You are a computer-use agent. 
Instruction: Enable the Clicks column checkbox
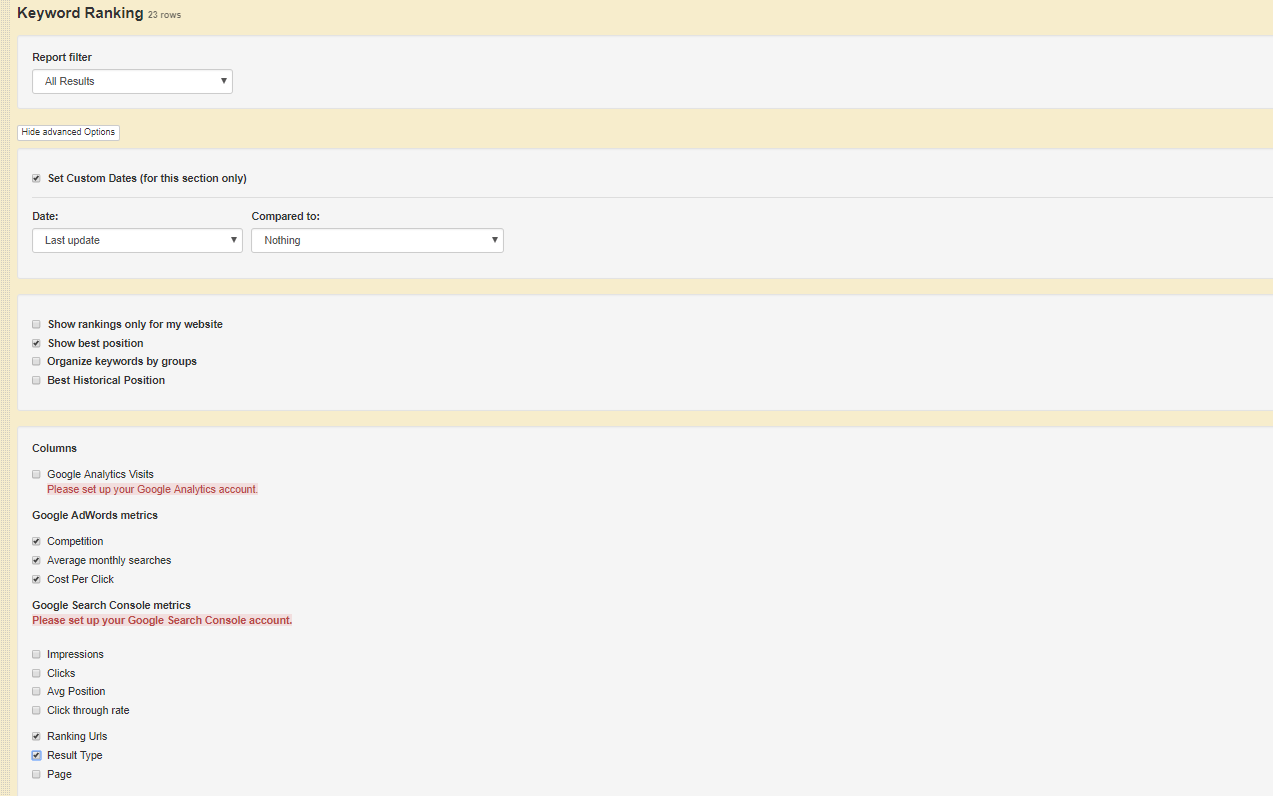37,674
